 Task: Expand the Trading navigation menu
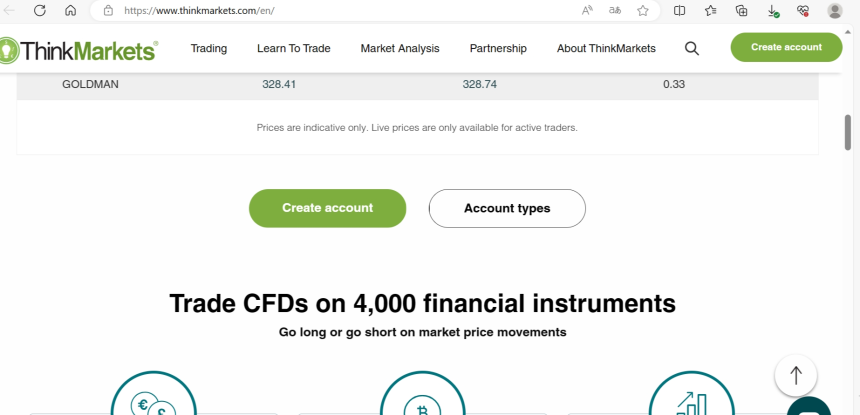click(x=209, y=48)
